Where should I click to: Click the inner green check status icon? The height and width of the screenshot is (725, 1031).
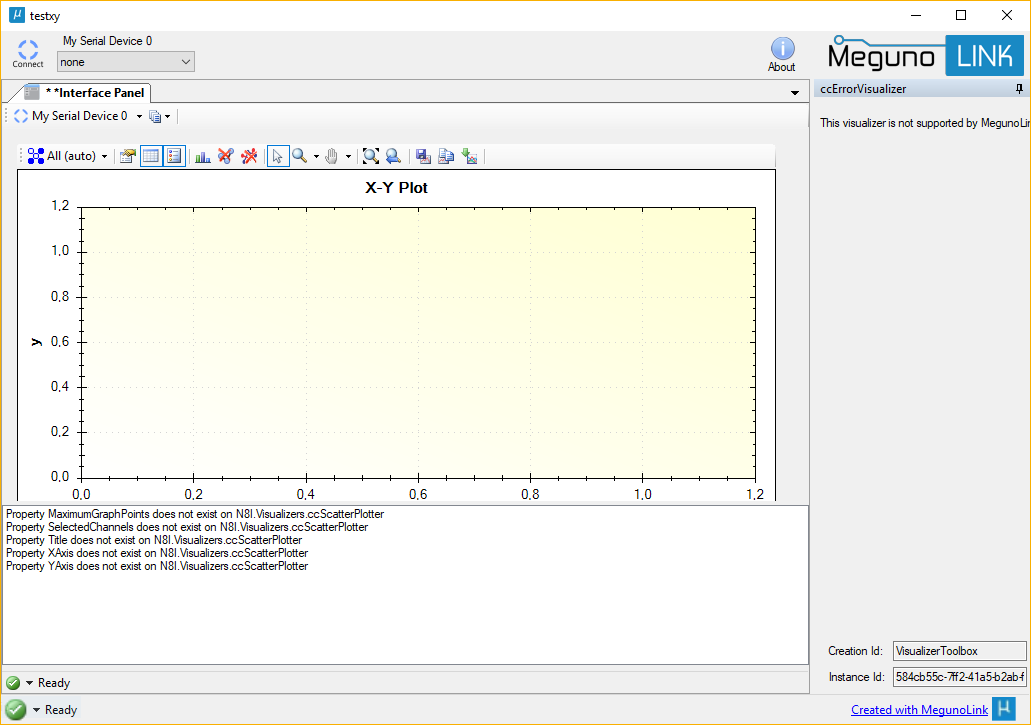point(13,683)
